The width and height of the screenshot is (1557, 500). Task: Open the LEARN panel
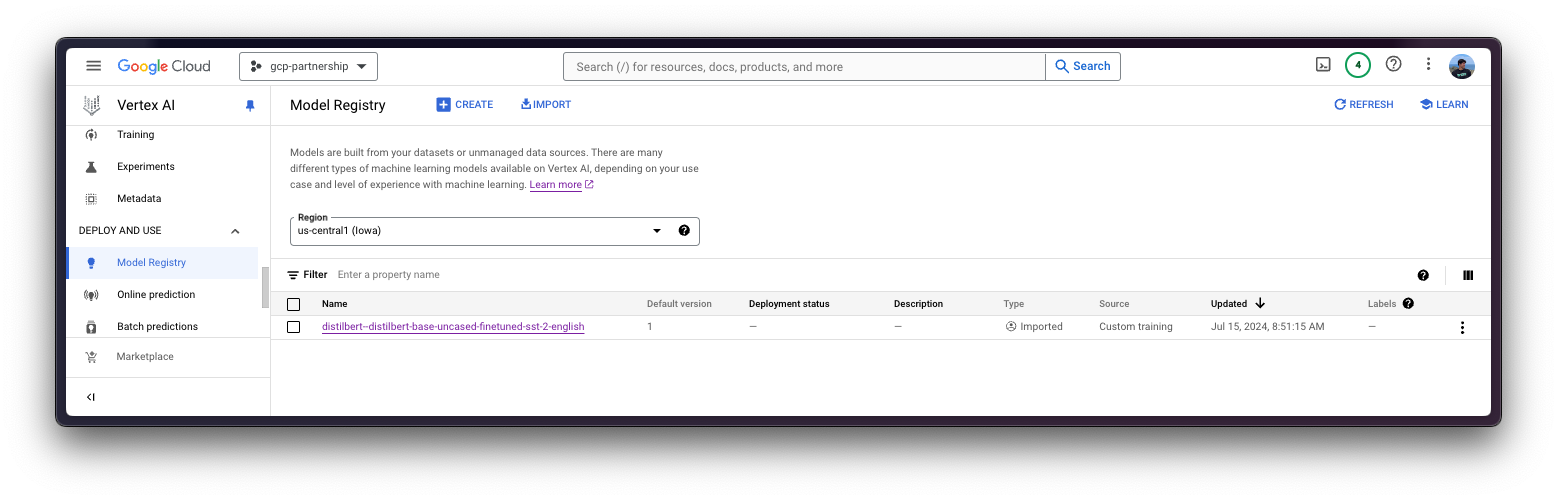[1444, 105]
